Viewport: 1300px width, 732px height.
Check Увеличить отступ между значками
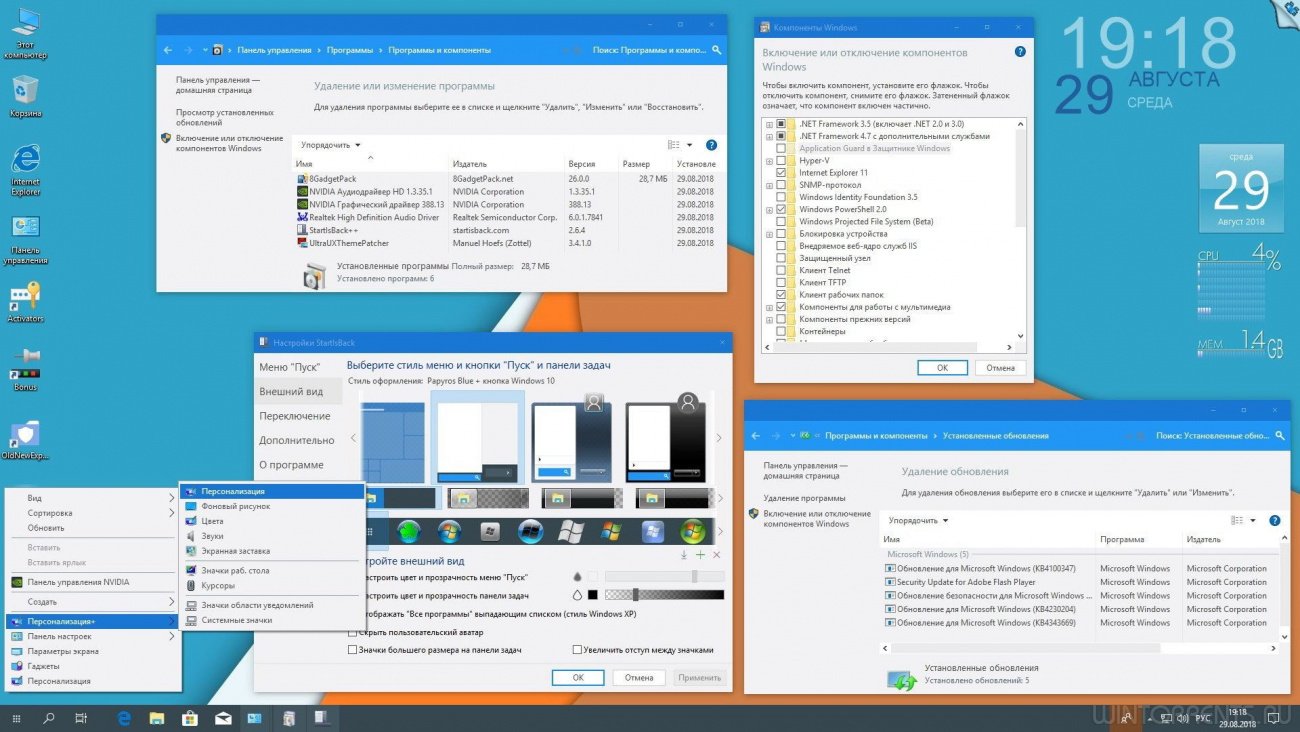(578, 650)
